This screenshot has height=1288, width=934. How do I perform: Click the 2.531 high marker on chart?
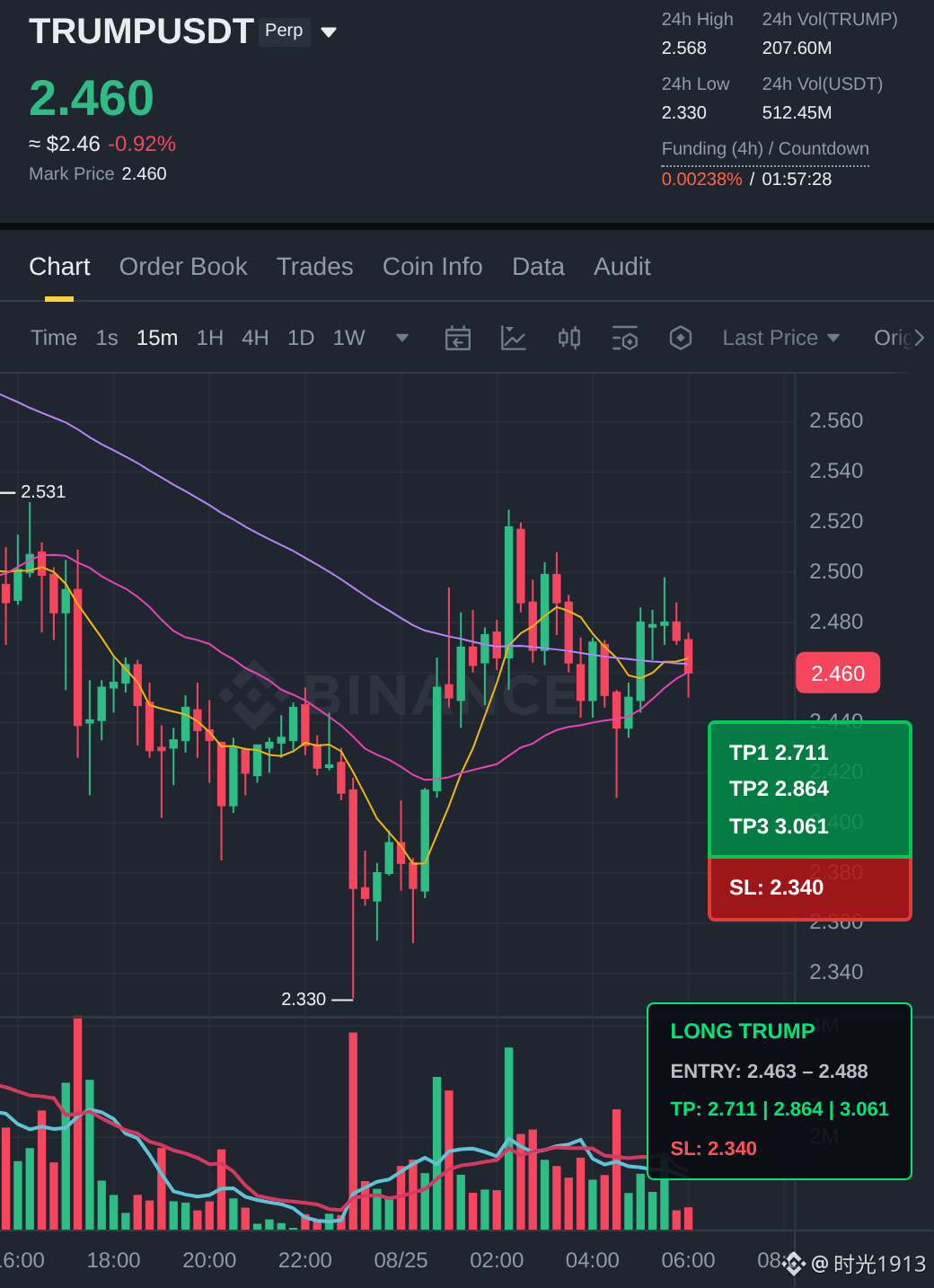[x=43, y=491]
